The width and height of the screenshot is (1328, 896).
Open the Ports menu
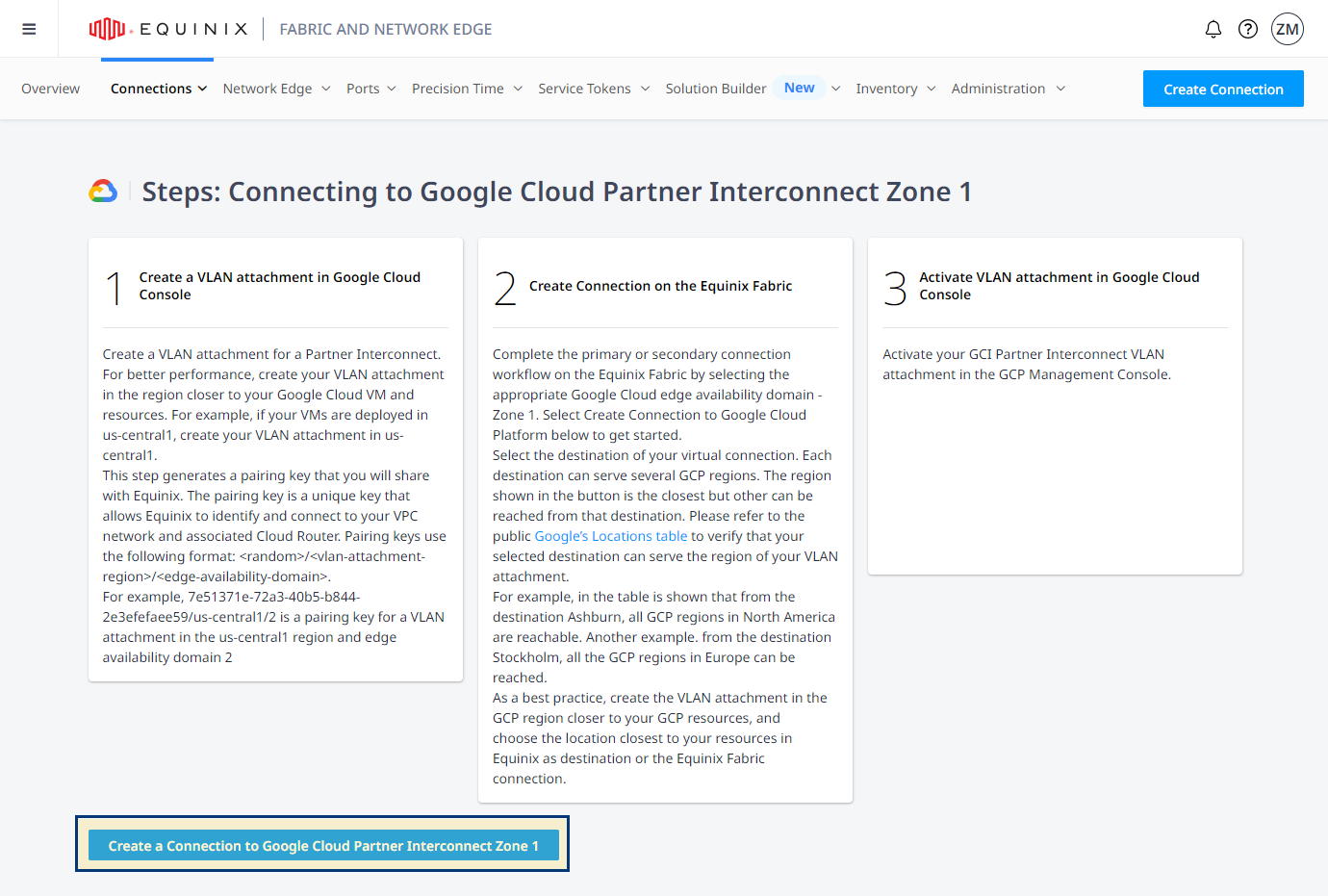[363, 89]
